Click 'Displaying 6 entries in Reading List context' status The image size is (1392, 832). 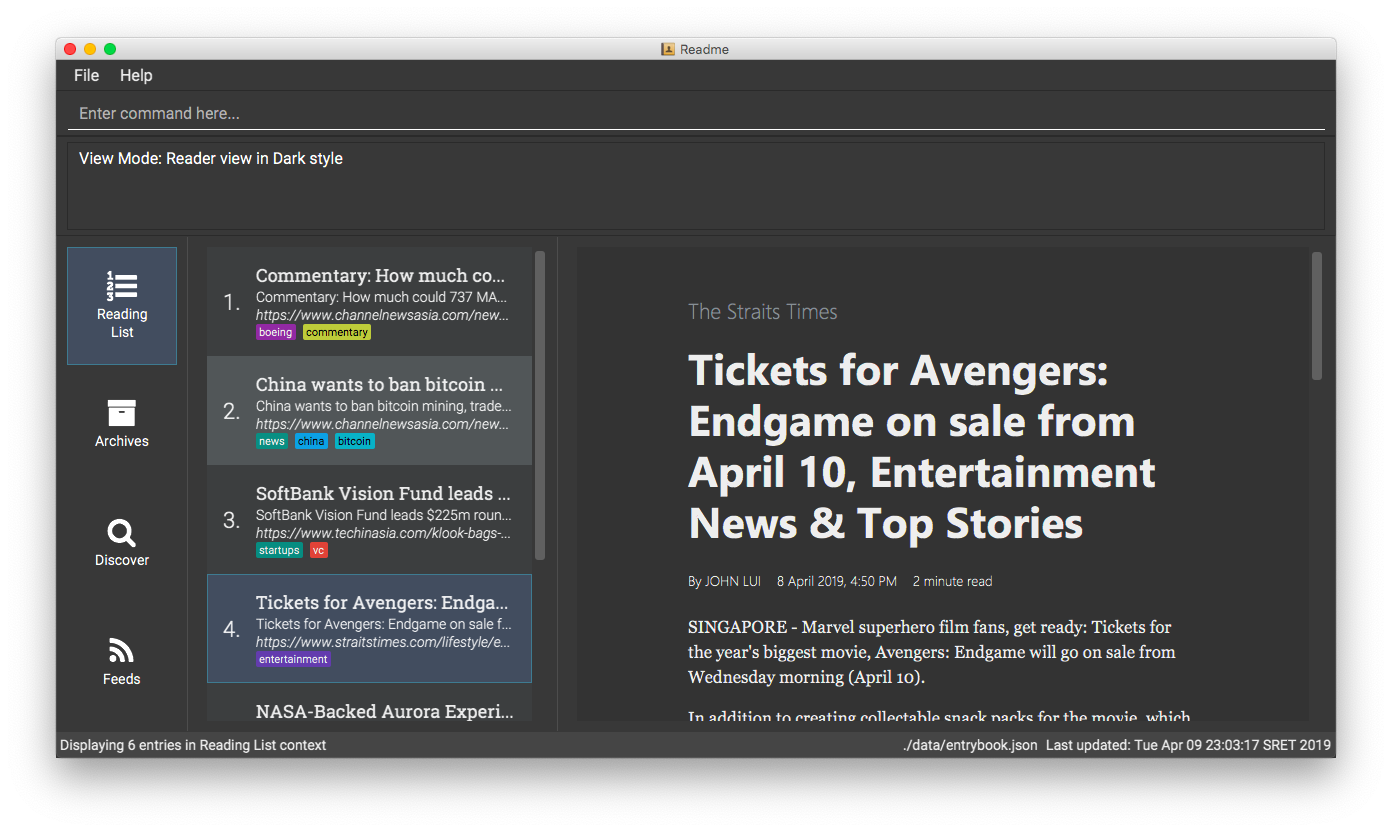coord(193,745)
